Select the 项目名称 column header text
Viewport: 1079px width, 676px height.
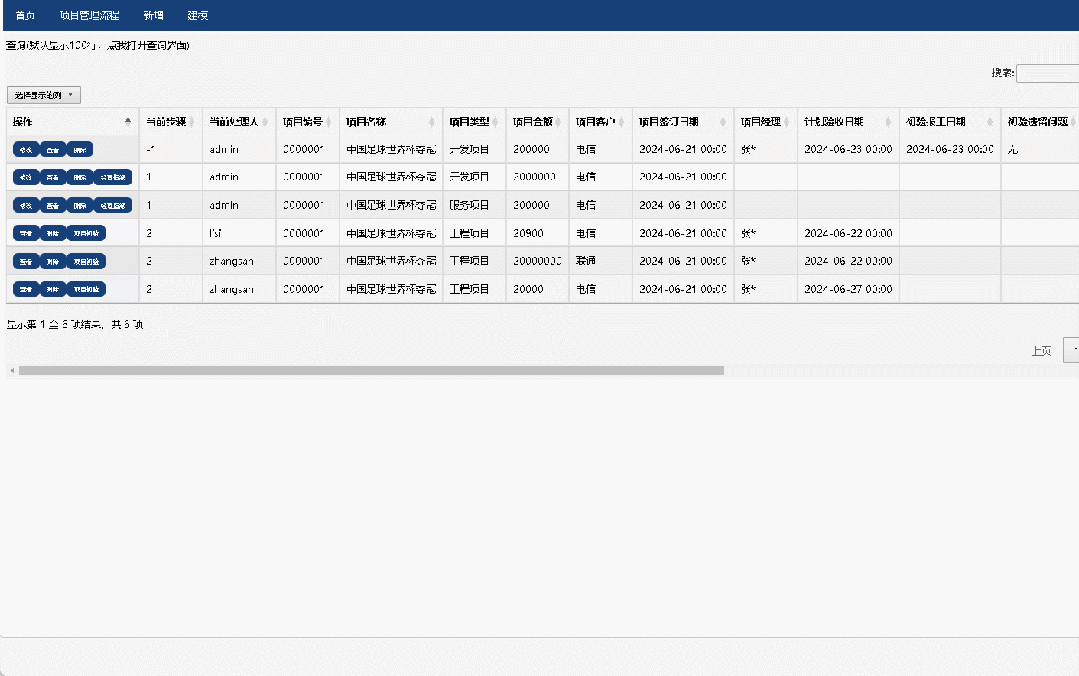coord(366,122)
